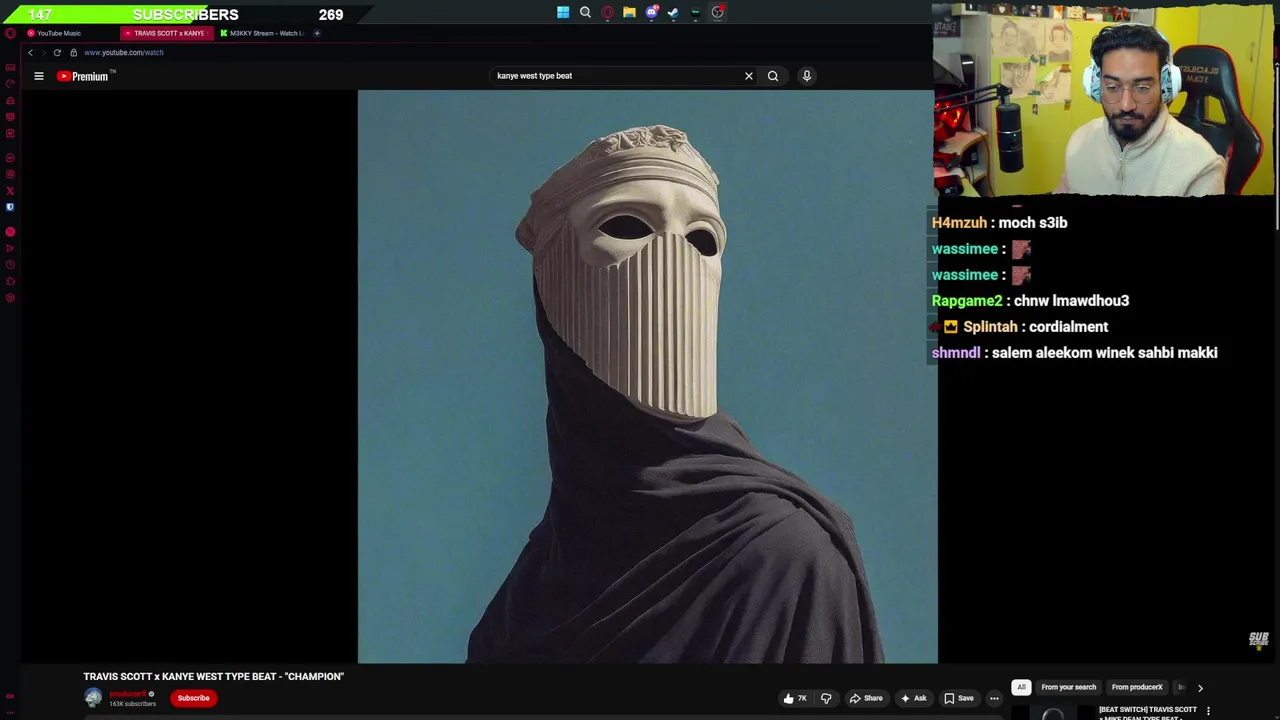Screen dimensions: 1280x720
Task: Click chat username "H4mzuh"
Action: click(x=959, y=223)
